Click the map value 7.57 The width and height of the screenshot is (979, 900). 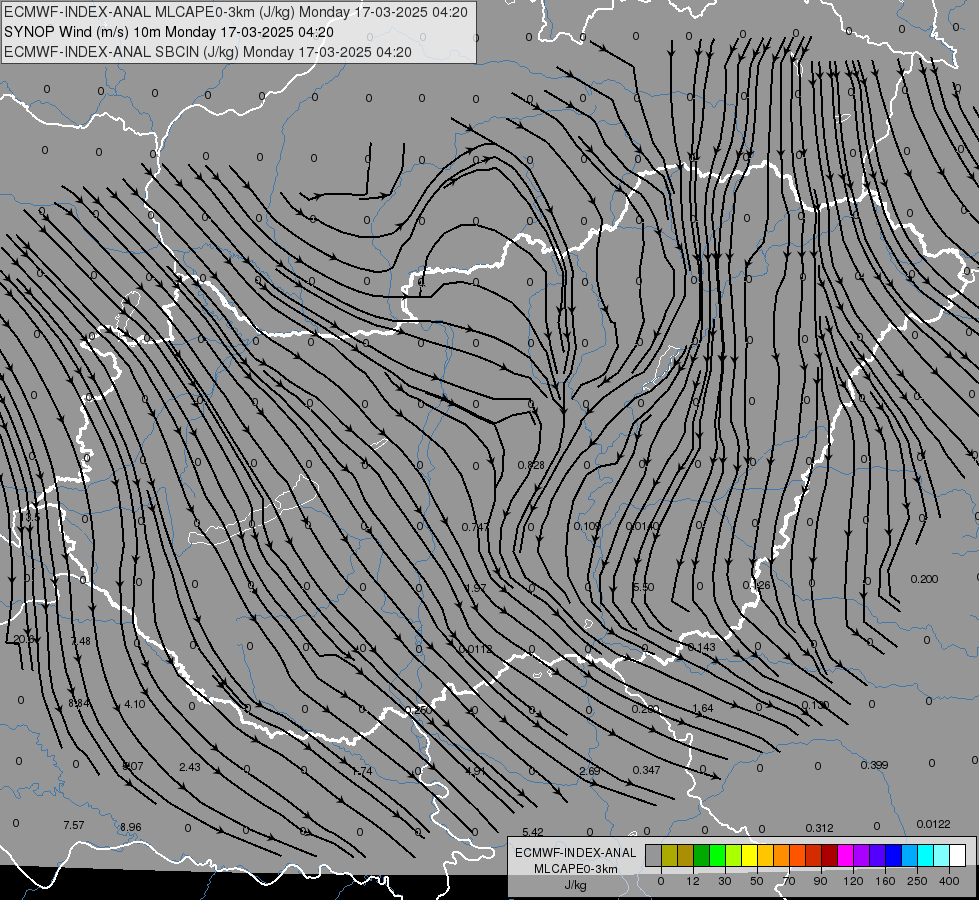74,825
